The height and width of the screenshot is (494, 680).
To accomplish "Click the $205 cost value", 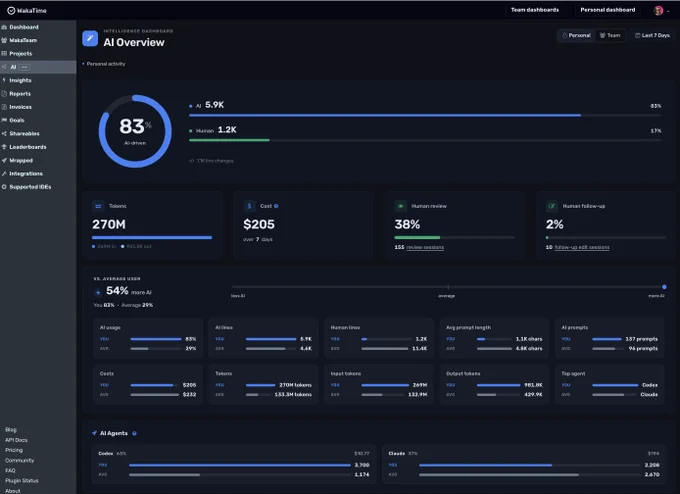I will 259,225.
